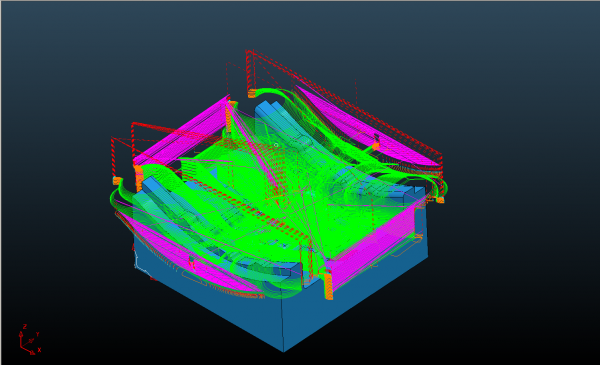Select the X axis label on triad

[x=39, y=350]
